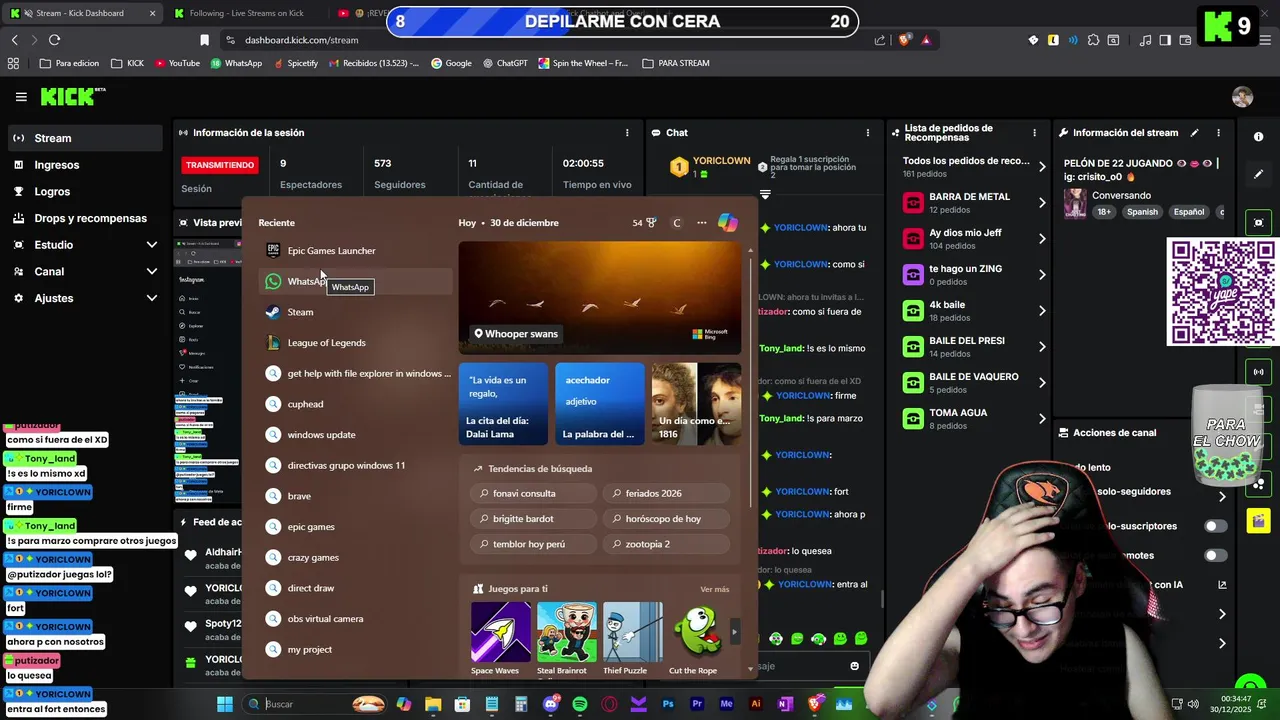Click 'Ver más' for games
The width and height of the screenshot is (1280, 720).
tap(715, 589)
